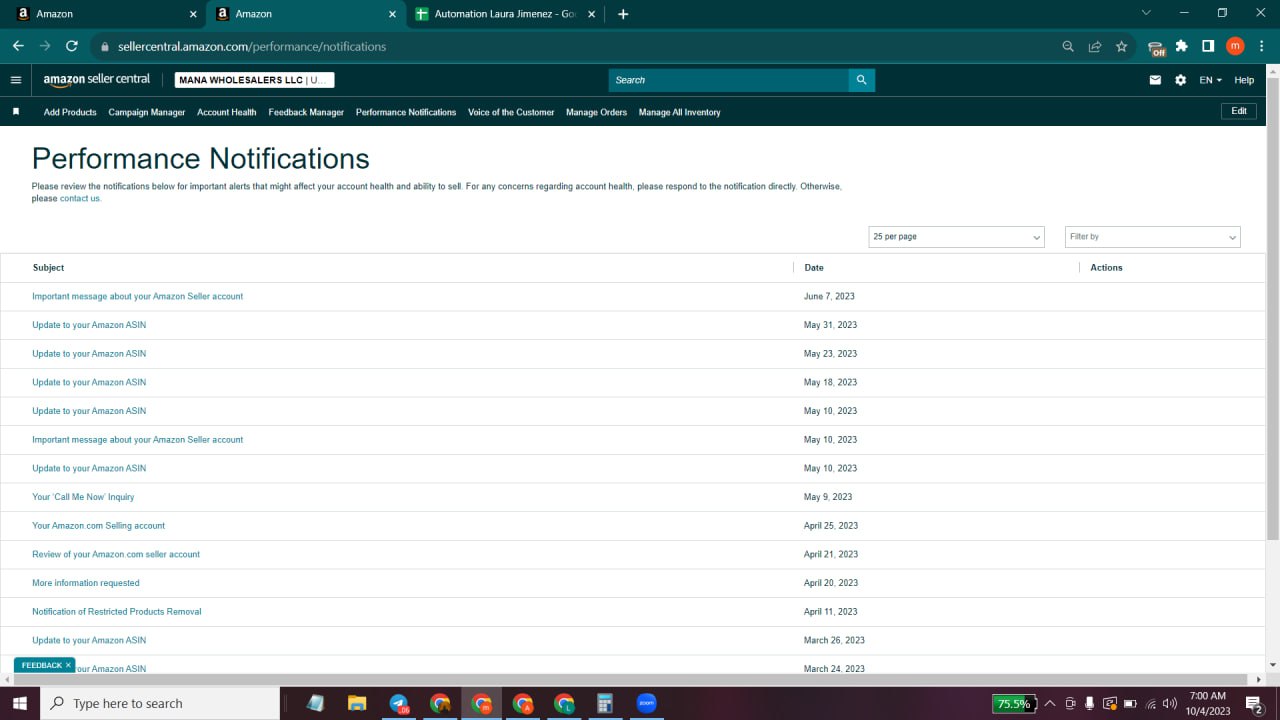Open the Calculator taskbar icon
This screenshot has width=1280, height=720.
604,703
